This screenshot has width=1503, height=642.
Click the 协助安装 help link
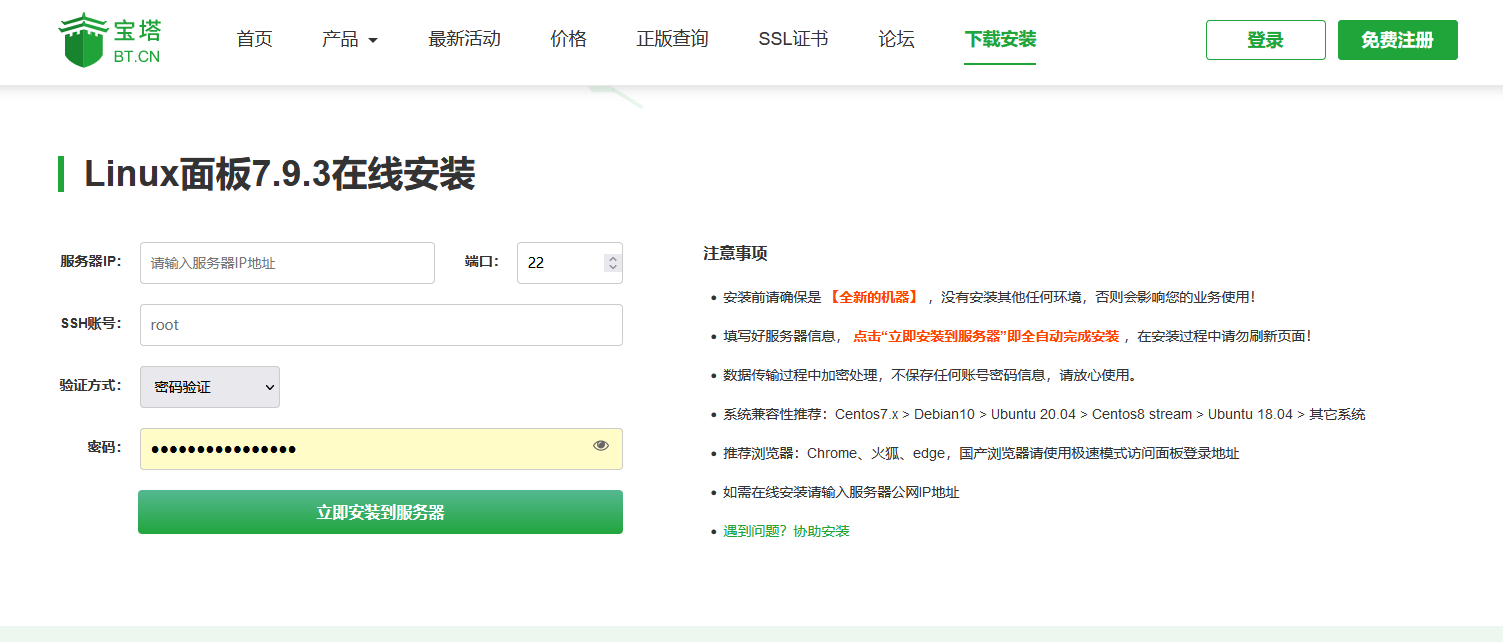822,531
